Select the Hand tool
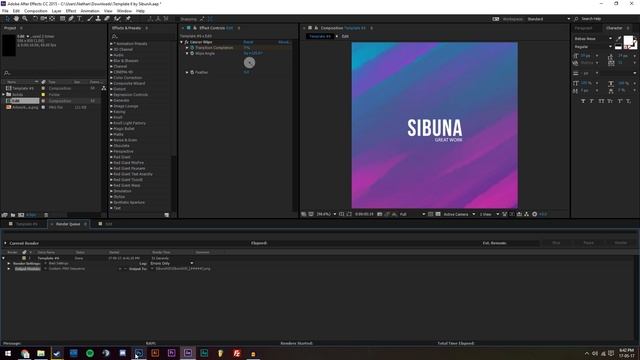The width and height of the screenshot is (640, 360). click(16, 19)
